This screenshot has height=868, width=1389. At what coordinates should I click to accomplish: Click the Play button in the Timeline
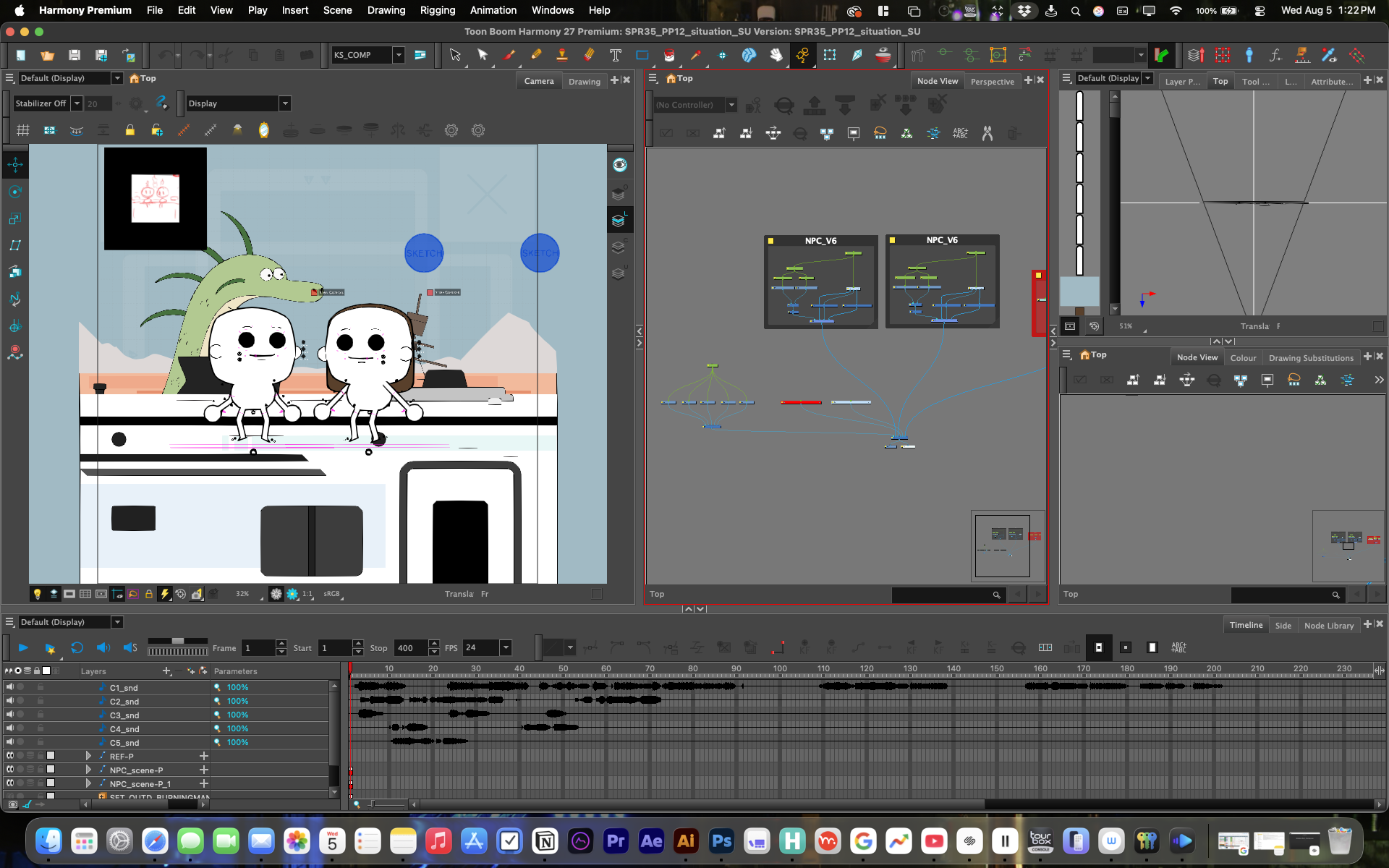tap(23, 647)
